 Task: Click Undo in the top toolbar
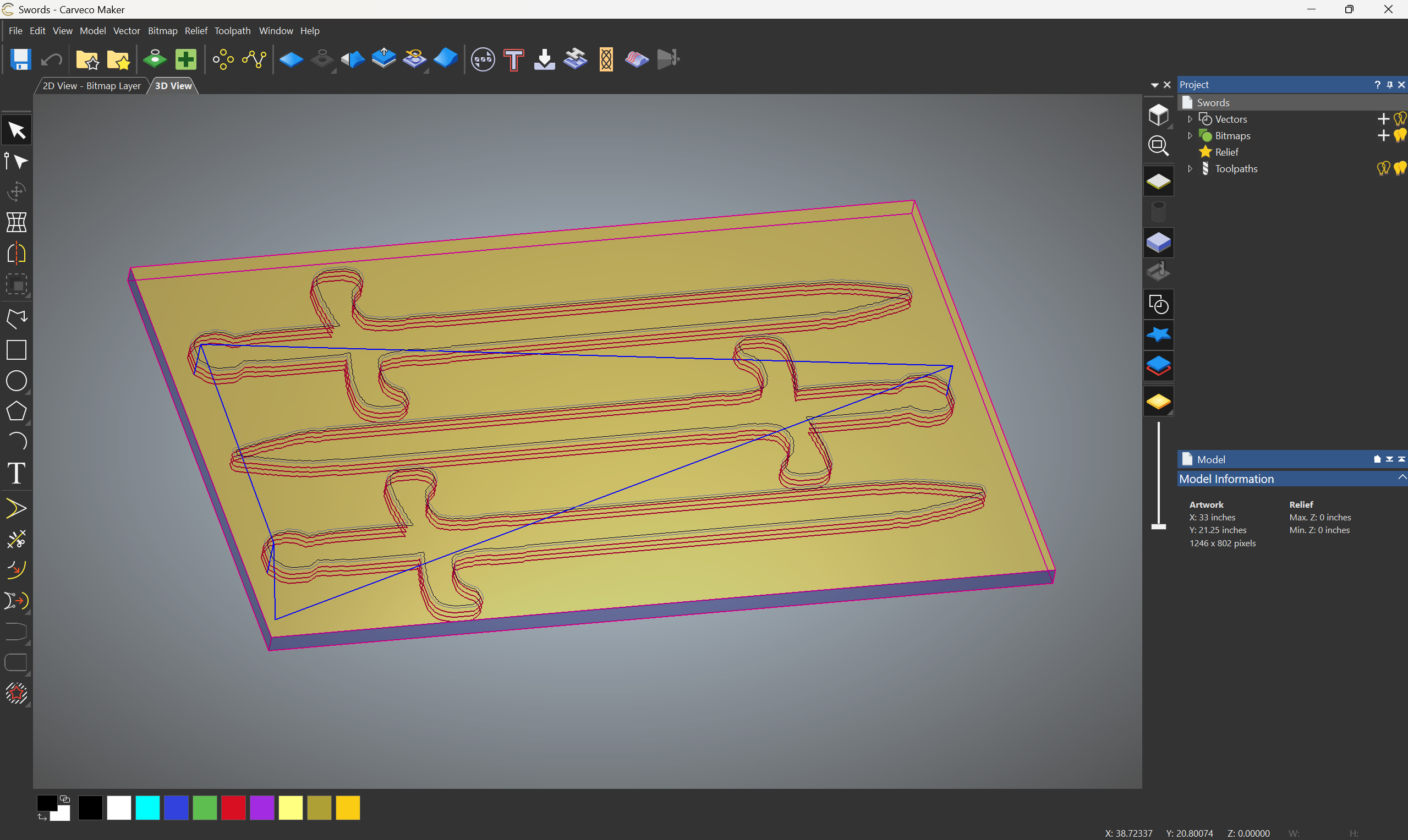tap(51, 59)
